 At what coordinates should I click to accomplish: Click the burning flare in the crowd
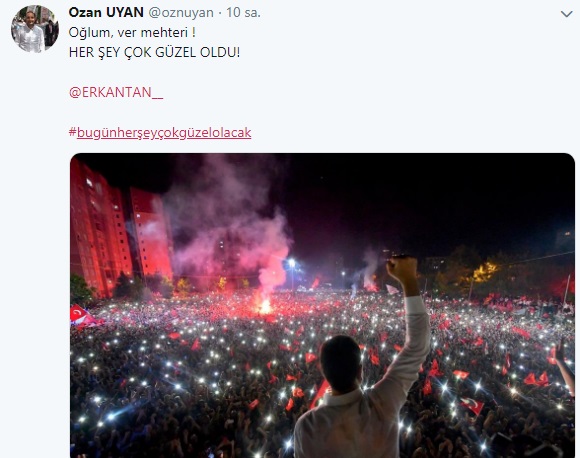point(265,306)
